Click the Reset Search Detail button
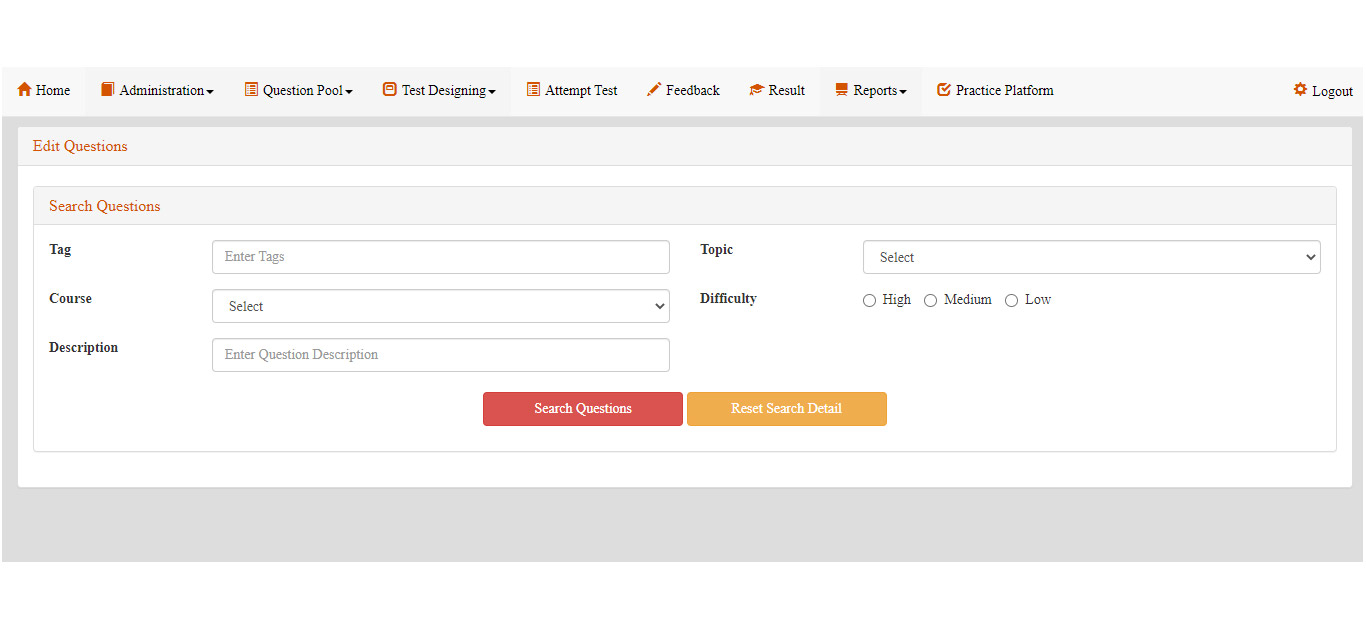 click(x=786, y=409)
